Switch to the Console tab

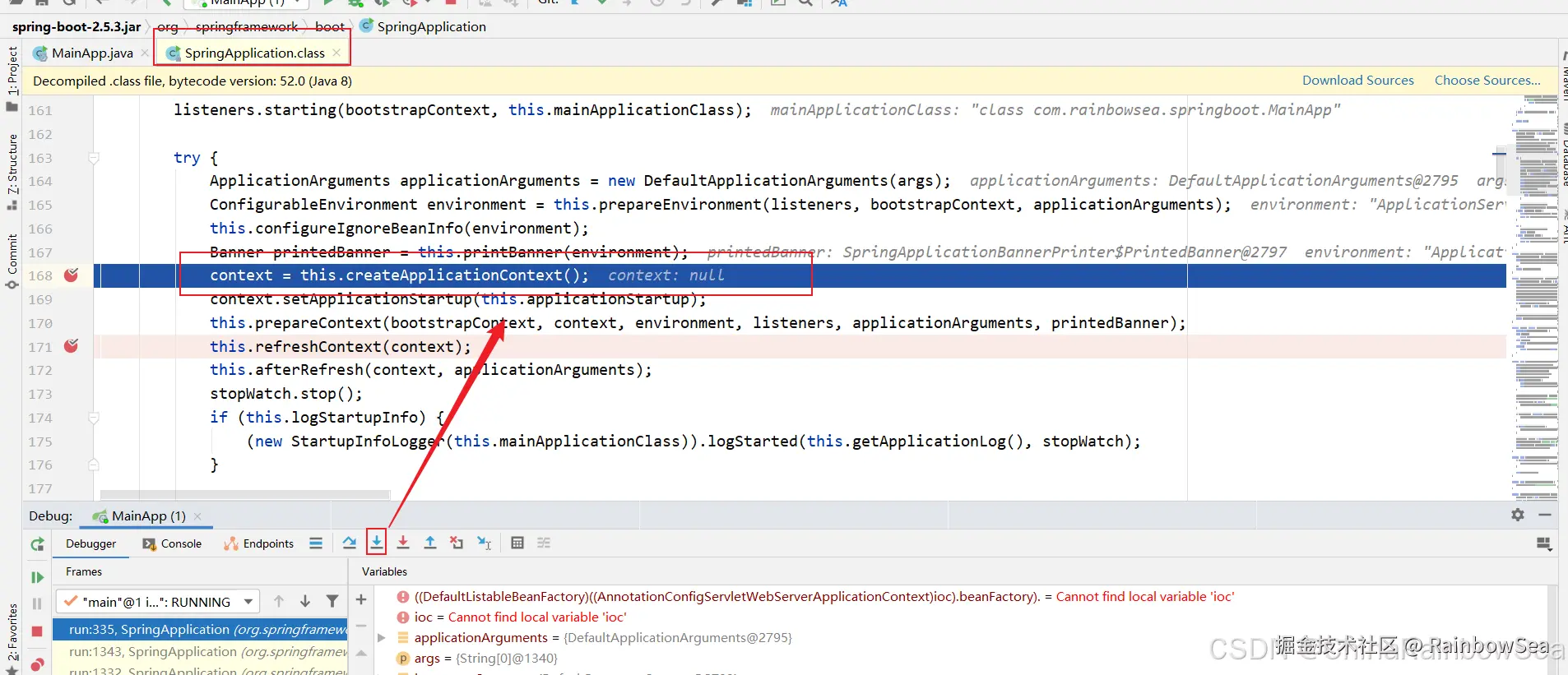pos(172,543)
